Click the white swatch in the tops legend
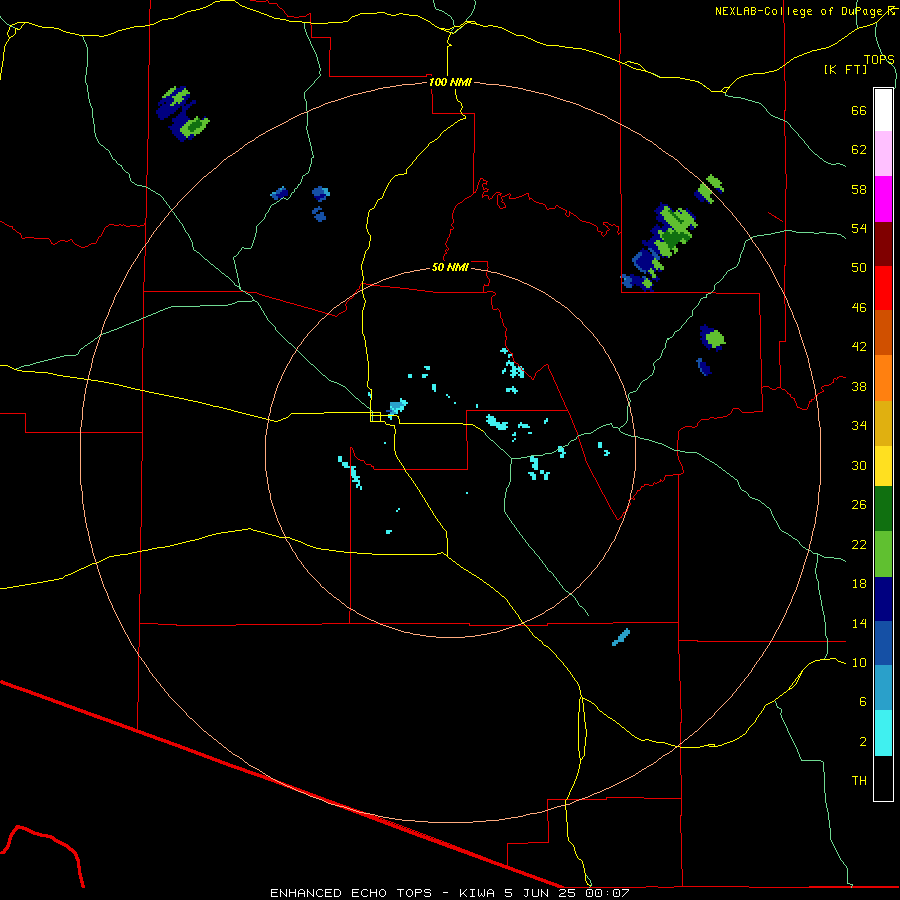The height and width of the screenshot is (900, 900). [883, 110]
